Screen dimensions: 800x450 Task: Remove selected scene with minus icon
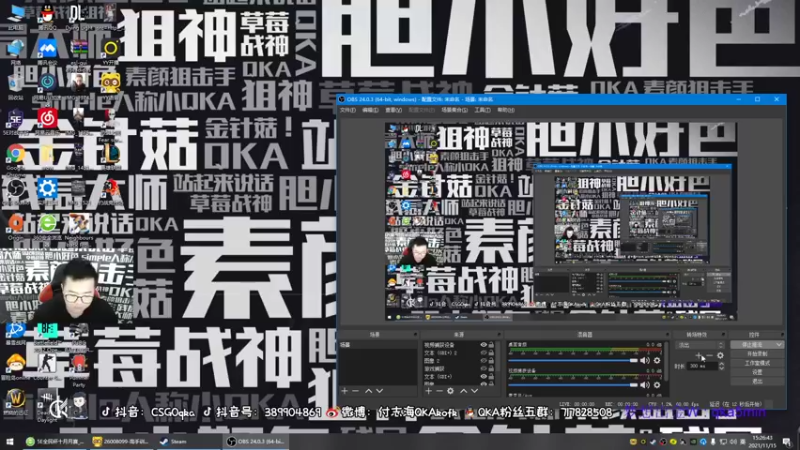(356, 391)
